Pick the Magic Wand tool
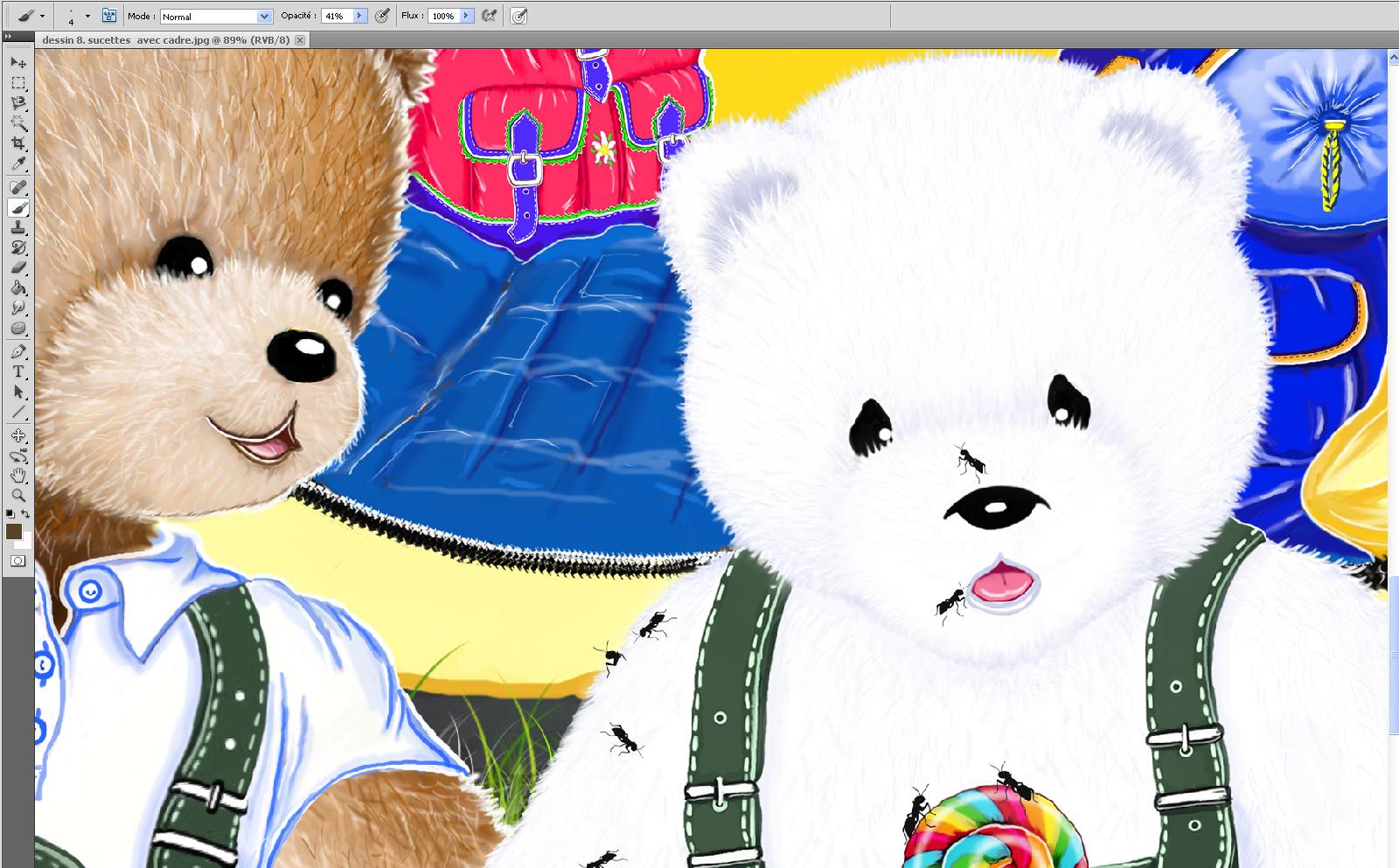The height and width of the screenshot is (868, 1399). (x=18, y=123)
